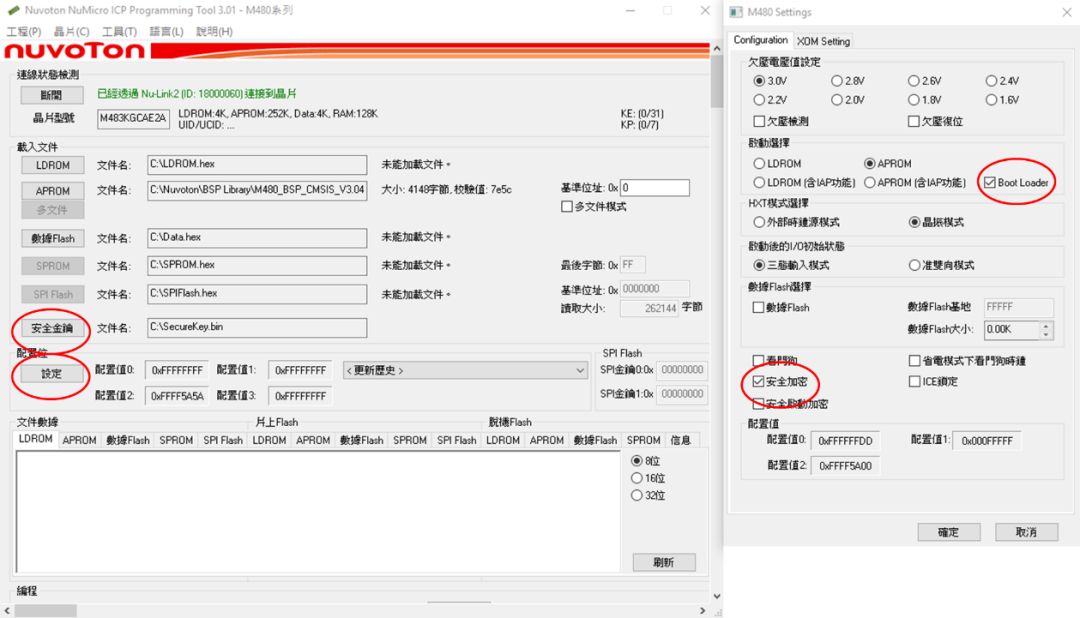Enable the 欠壓復位 checkbox
Image resolution: width=1080 pixels, height=618 pixels.
[913, 121]
